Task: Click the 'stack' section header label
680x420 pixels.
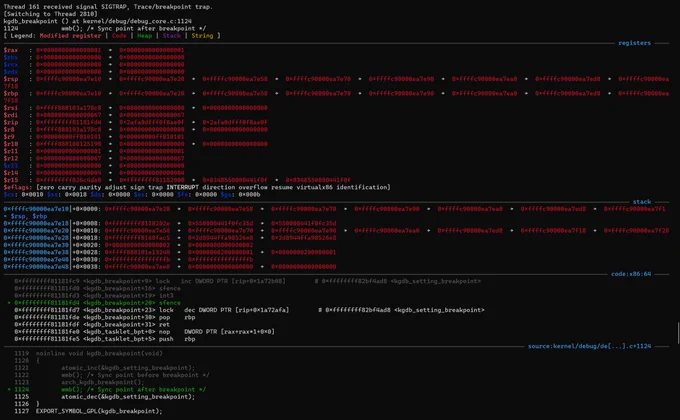Action: click(642, 202)
